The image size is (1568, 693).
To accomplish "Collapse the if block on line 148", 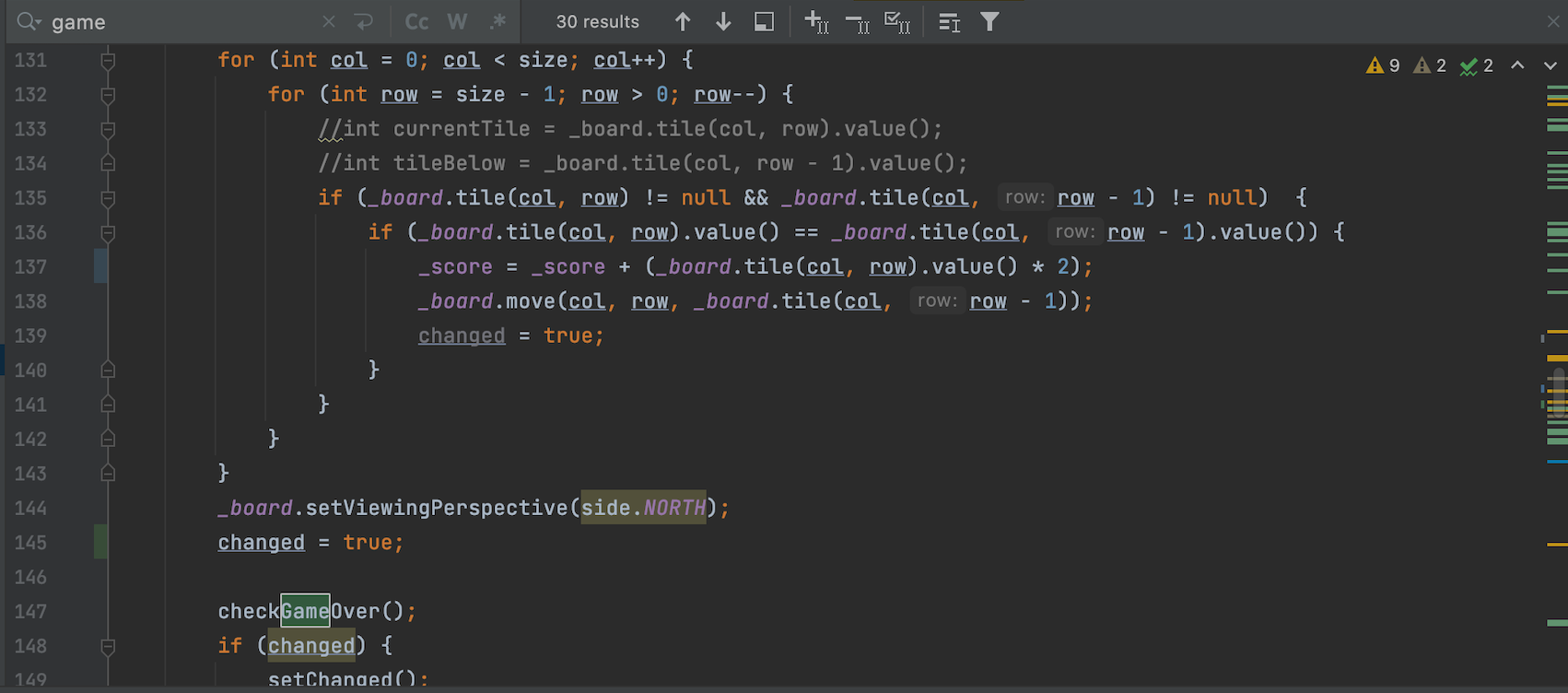I will tap(108, 647).
